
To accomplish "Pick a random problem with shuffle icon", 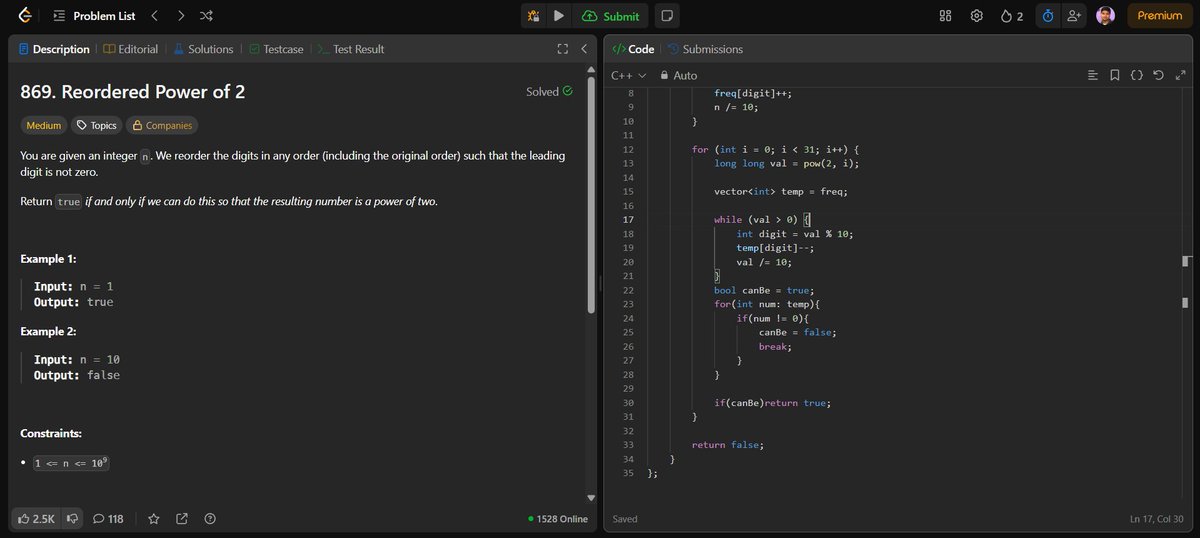I will (x=206, y=16).
